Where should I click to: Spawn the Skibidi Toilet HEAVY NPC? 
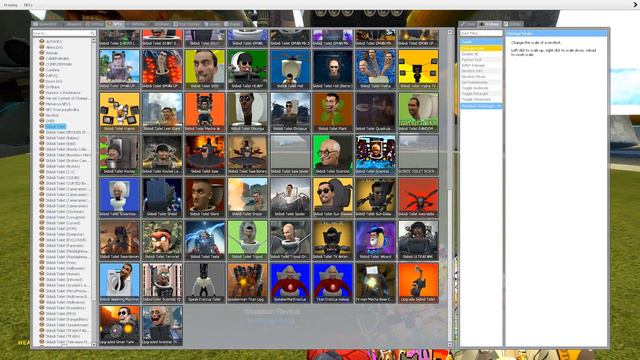[247, 69]
